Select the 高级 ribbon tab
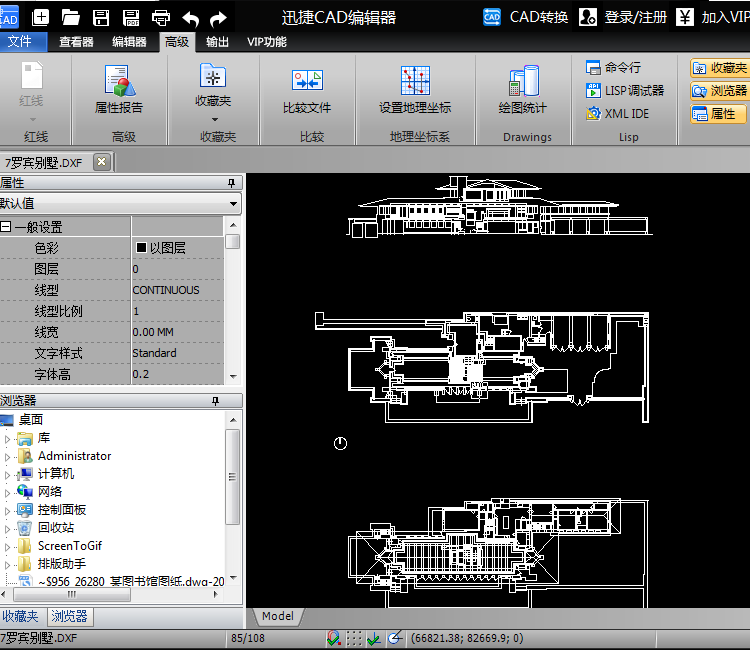 [x=177, y=42]
